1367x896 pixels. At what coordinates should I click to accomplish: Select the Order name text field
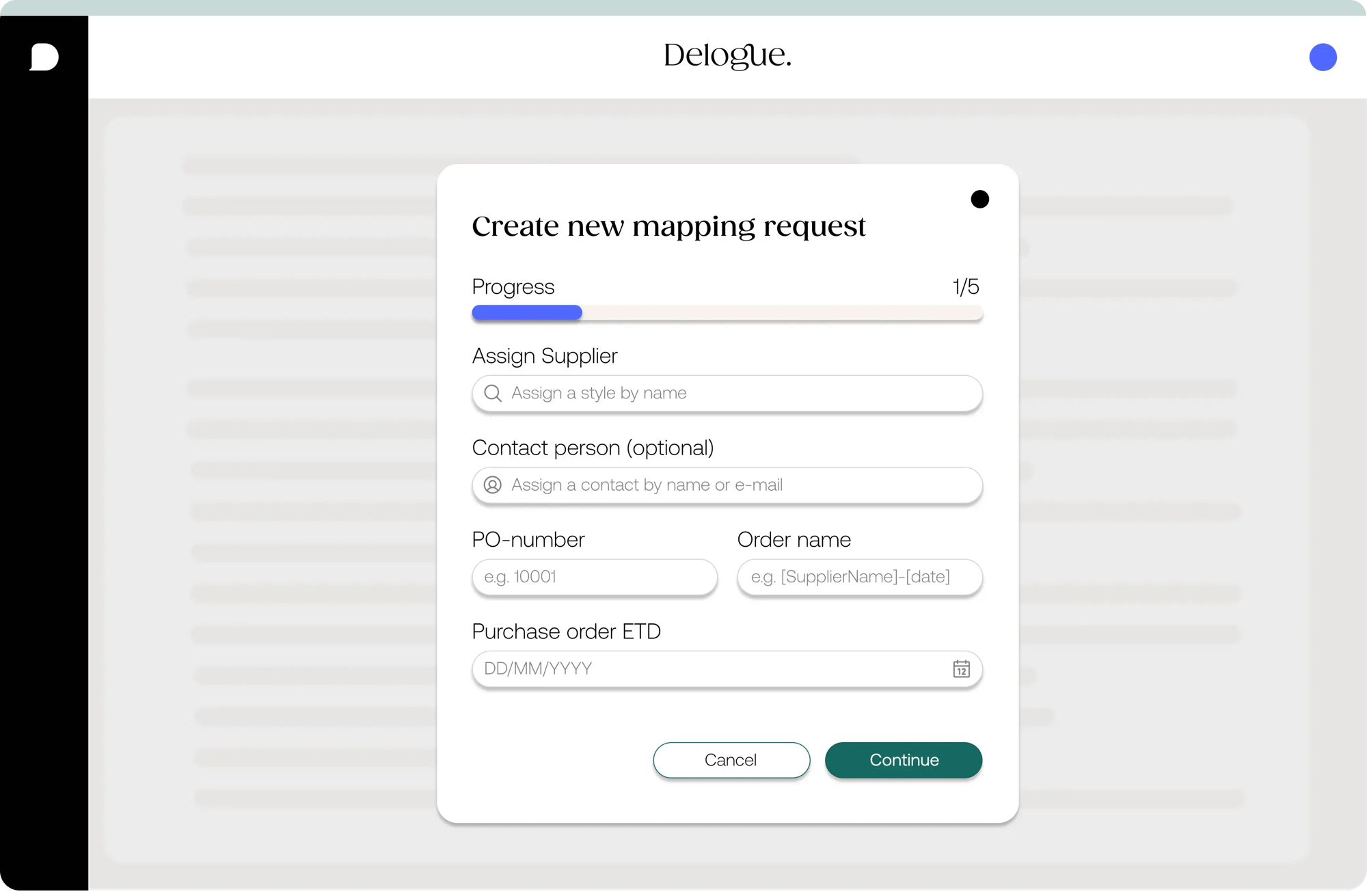point(859,577)
